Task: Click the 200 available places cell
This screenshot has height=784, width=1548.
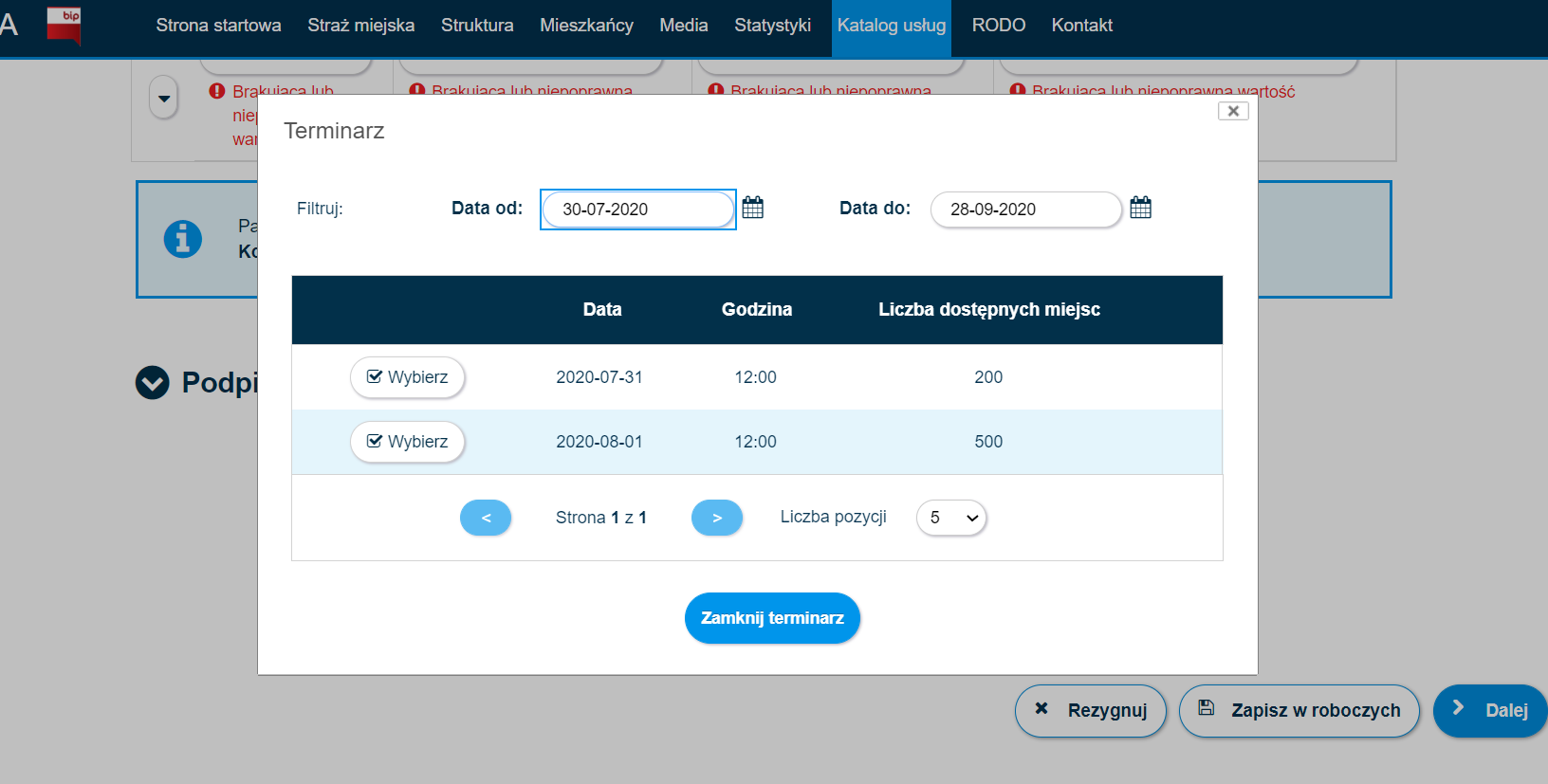Action: pos(988,377)
